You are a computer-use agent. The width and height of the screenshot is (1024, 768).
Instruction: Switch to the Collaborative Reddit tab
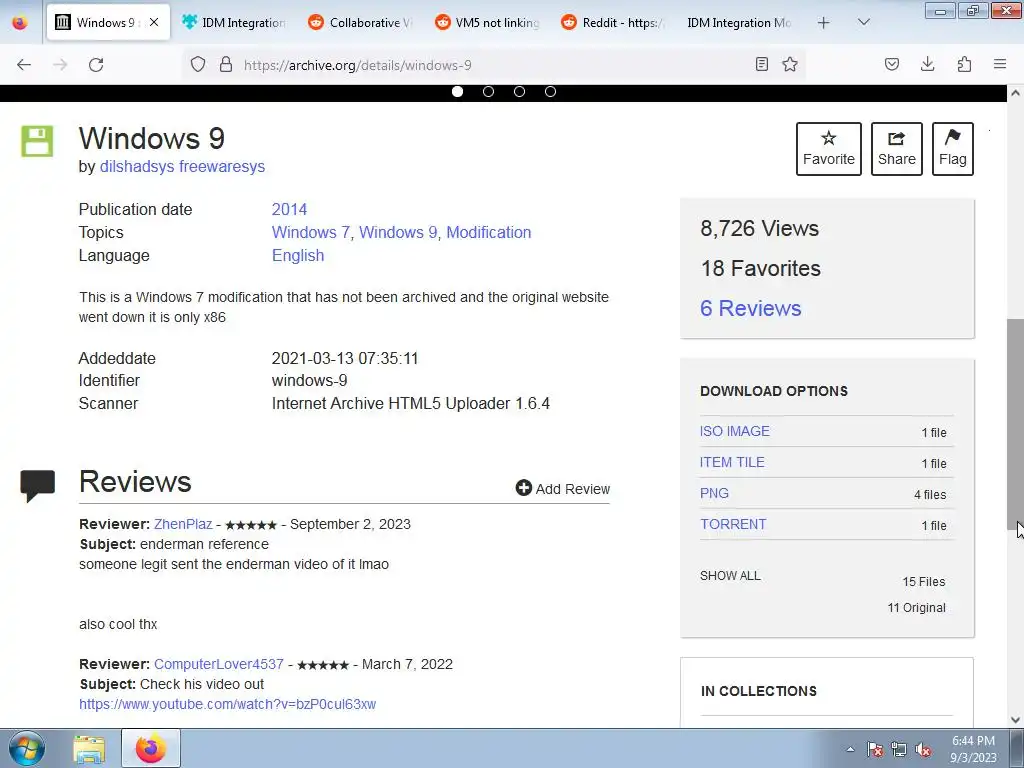360,22
